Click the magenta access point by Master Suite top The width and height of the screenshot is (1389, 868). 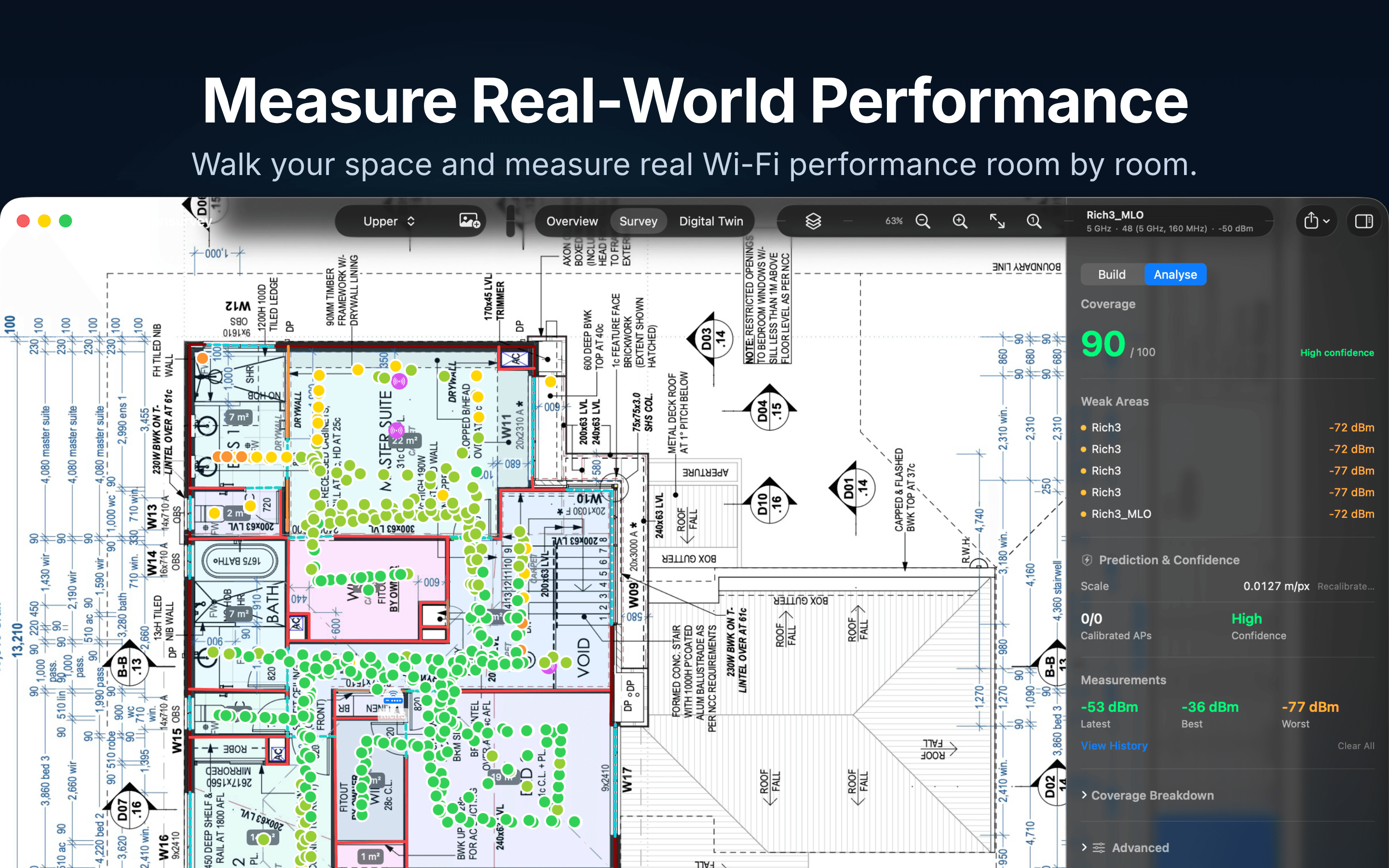pyautogui.click(x=399, y=380)
